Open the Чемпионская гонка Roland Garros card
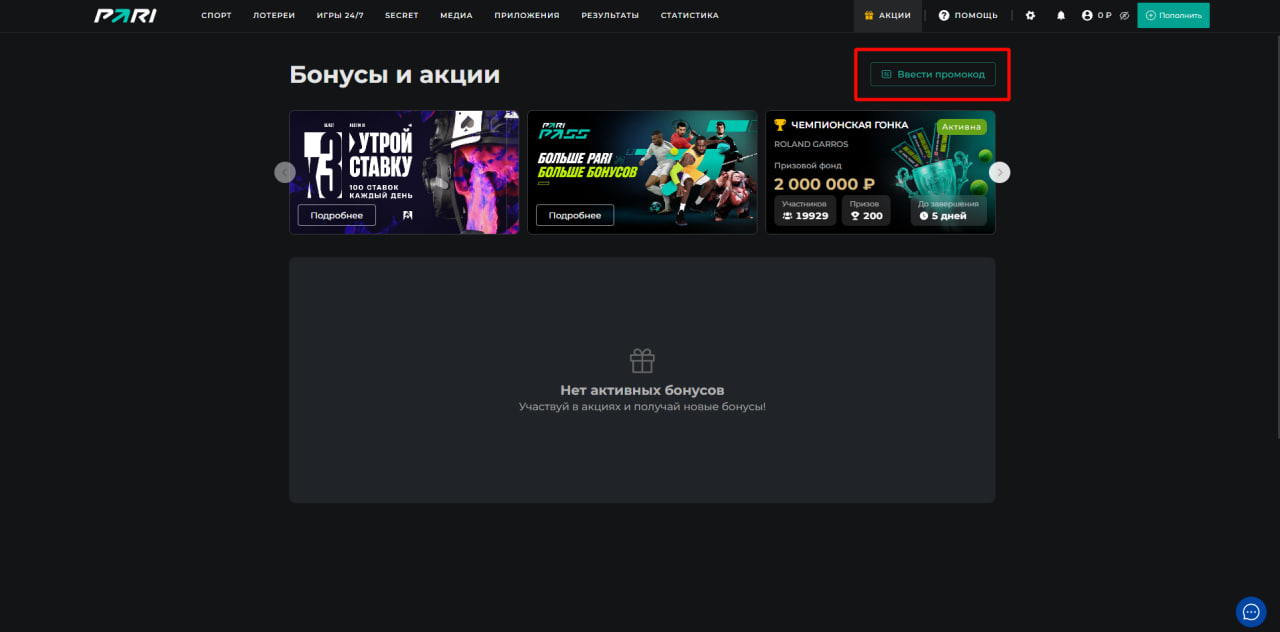The width and height of the screenshot is (1280, 632). point(880,172)
